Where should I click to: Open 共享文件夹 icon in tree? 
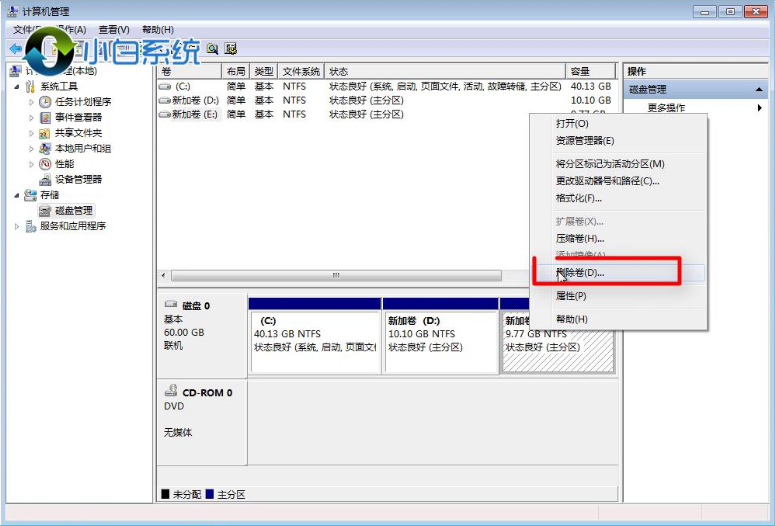(45, 133)
